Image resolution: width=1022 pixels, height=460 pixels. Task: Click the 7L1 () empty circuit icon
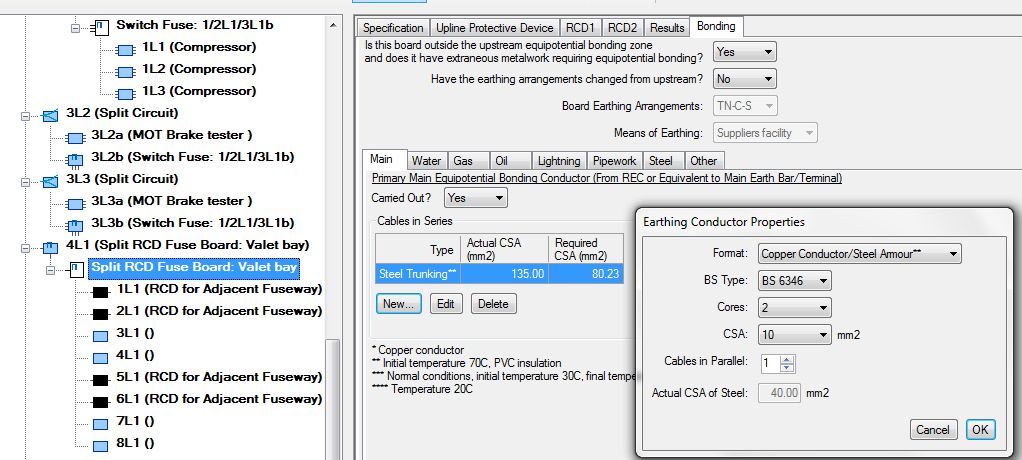(x=100, y=424)
